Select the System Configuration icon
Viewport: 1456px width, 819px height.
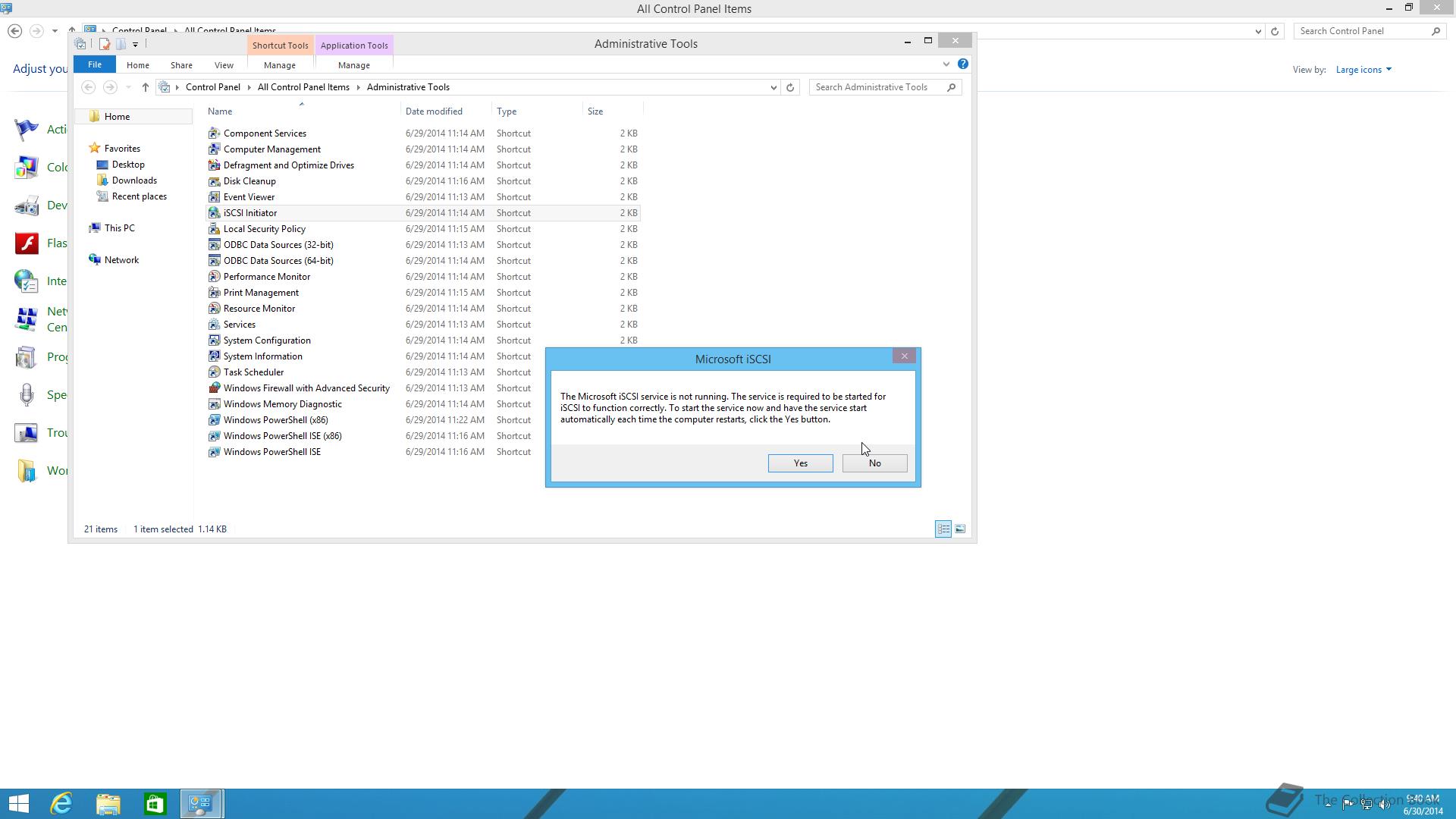(x=215, y=340)
